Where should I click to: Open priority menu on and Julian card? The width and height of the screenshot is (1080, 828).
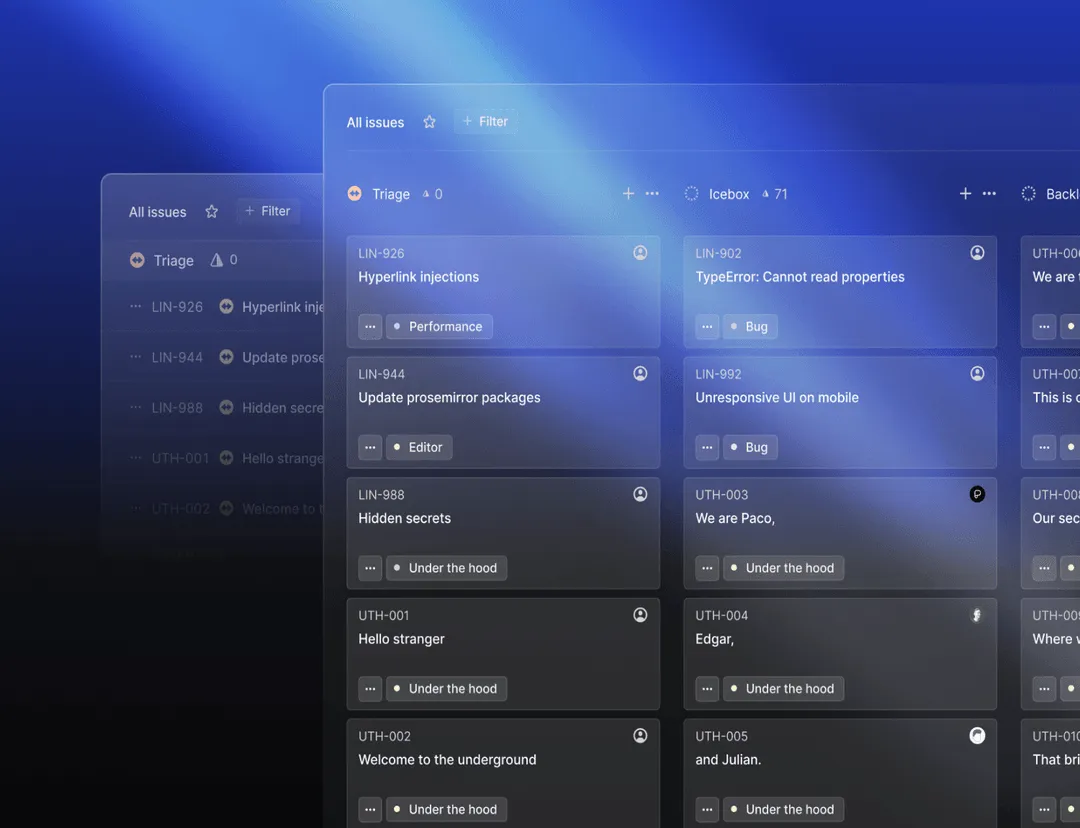tap(707, 809)
